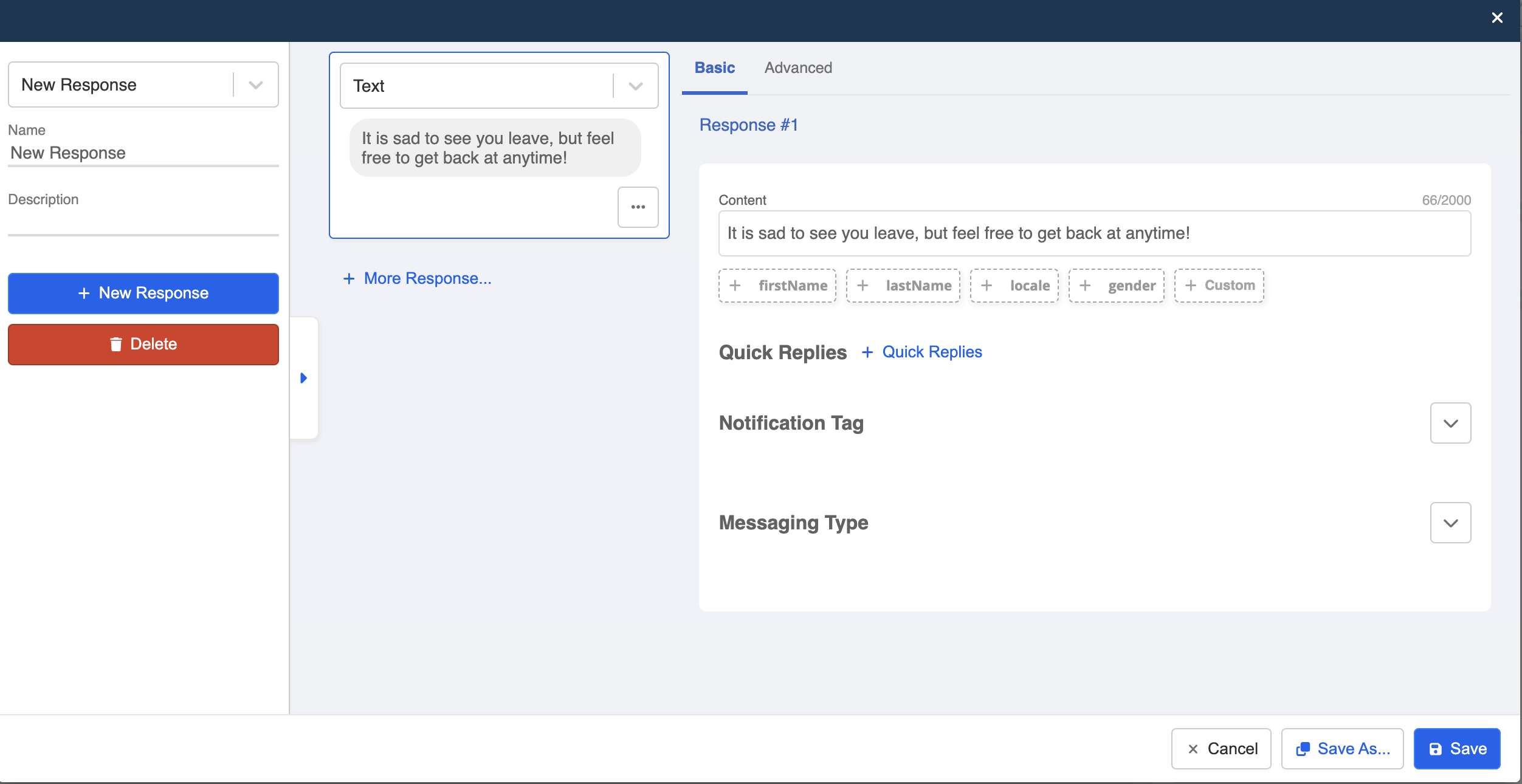1522x784 pixels.
Task: Click the three-dots options icon in the response card
Action: [x=638, y=207]
